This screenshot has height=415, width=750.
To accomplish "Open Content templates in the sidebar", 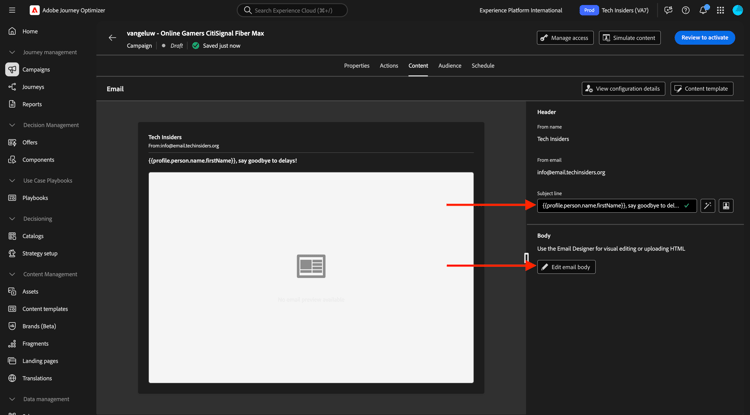I will pos(45,309).
